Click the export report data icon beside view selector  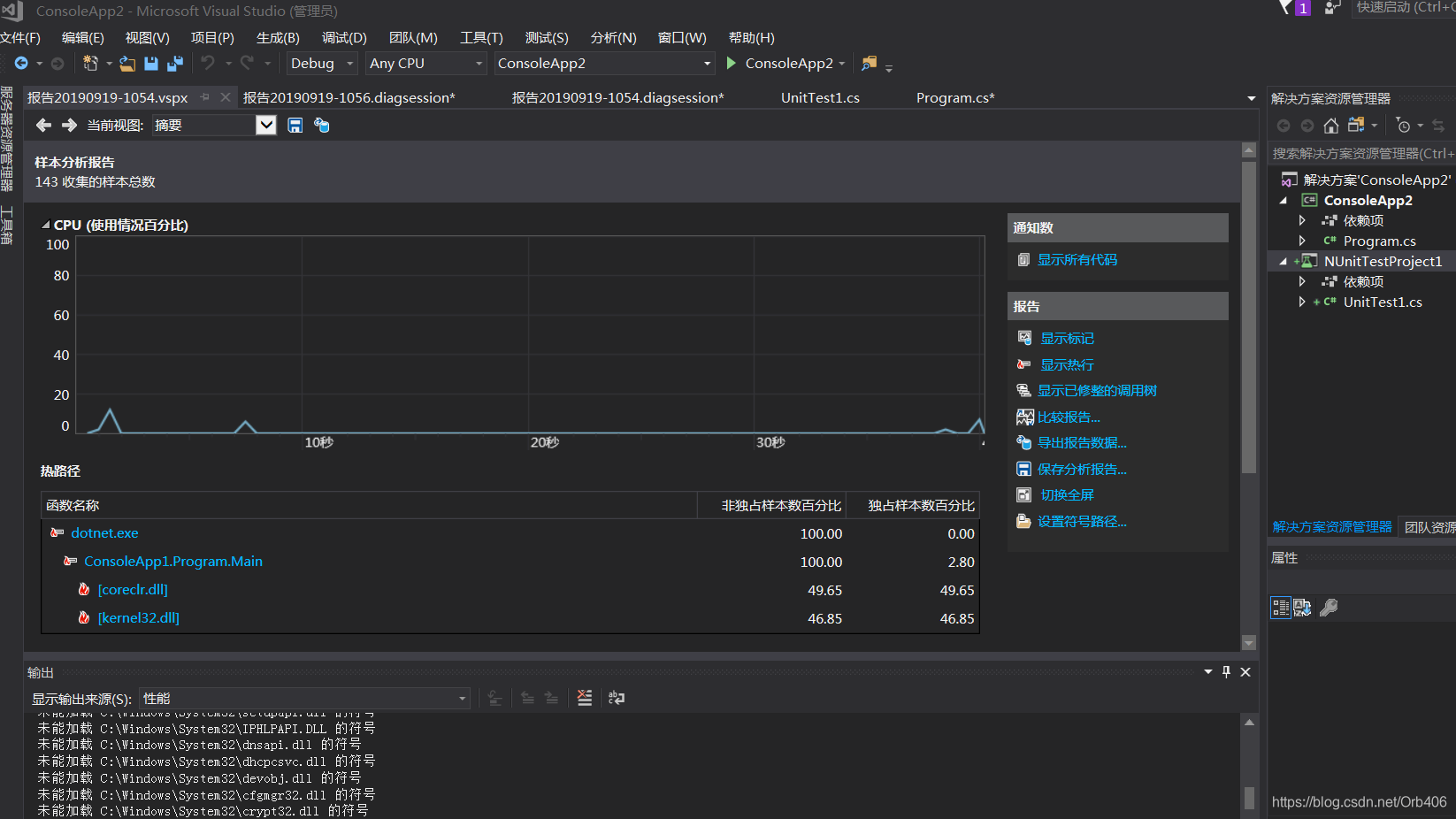pyautogui.click(x=322, y=126)
